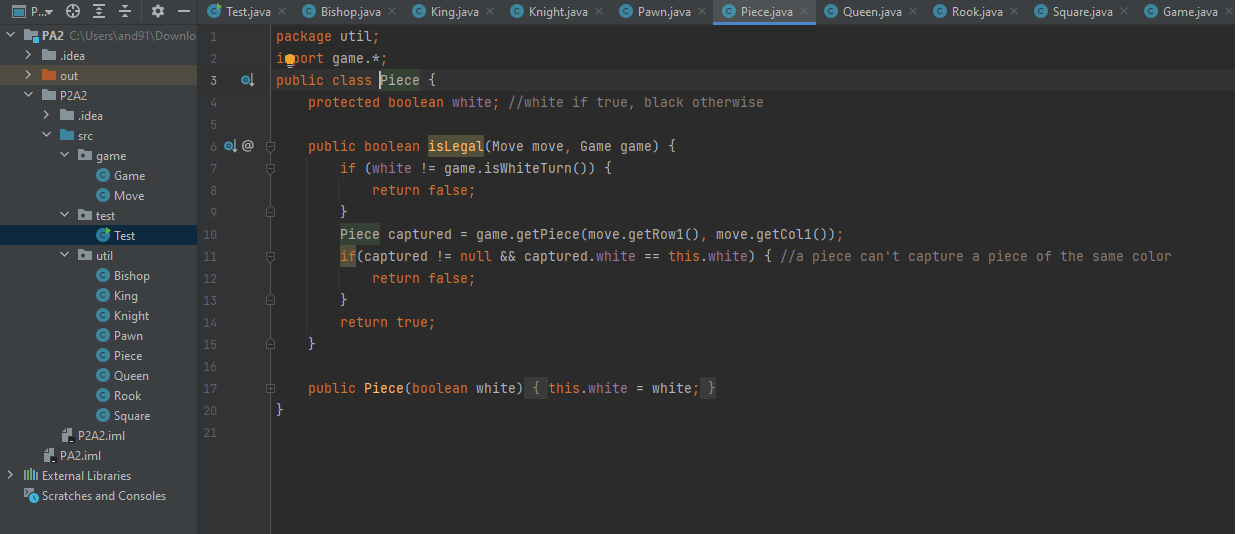Hide the Project panel with minus icon
The width and height of the screenshot is (1246, 534).
click(x=183, y=12)
